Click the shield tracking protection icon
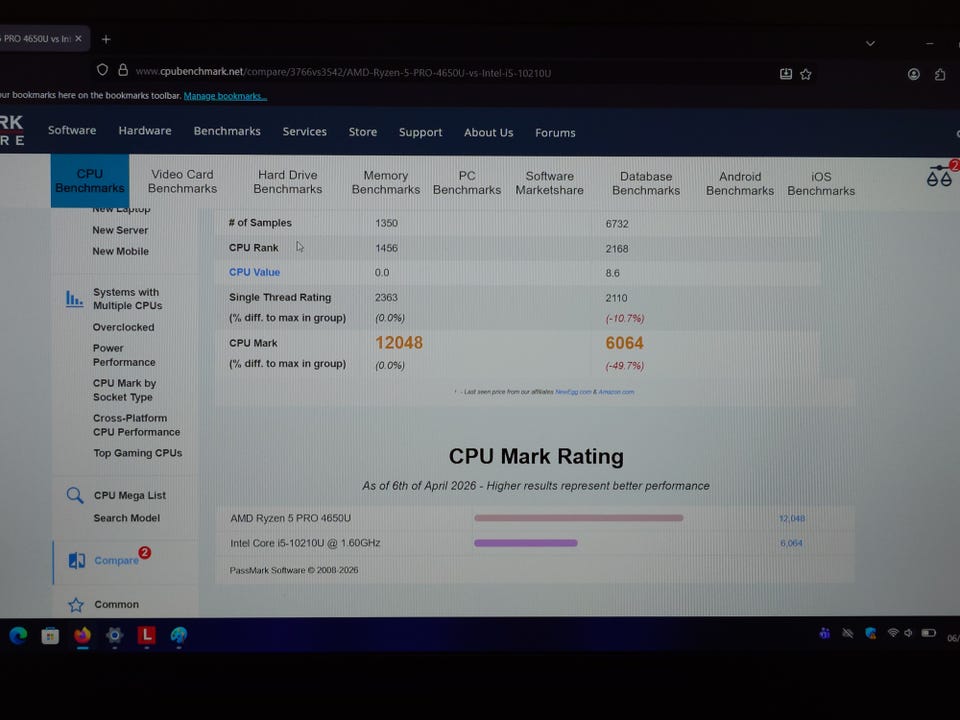960x720 pixels. 102,70
